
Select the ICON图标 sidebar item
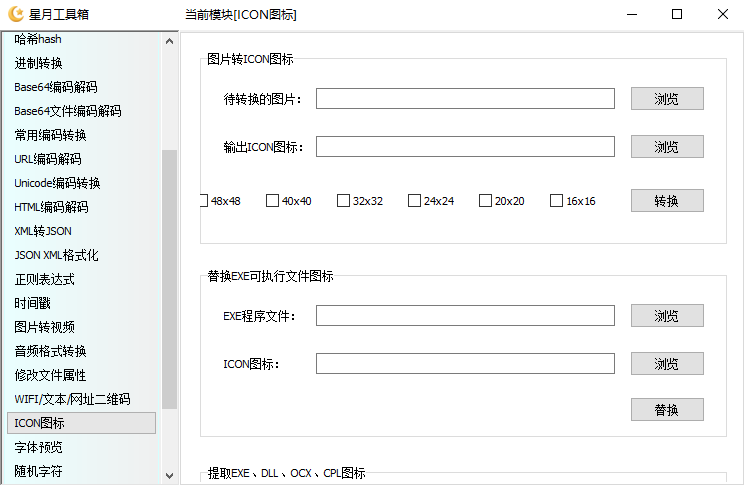coord(82,423)
